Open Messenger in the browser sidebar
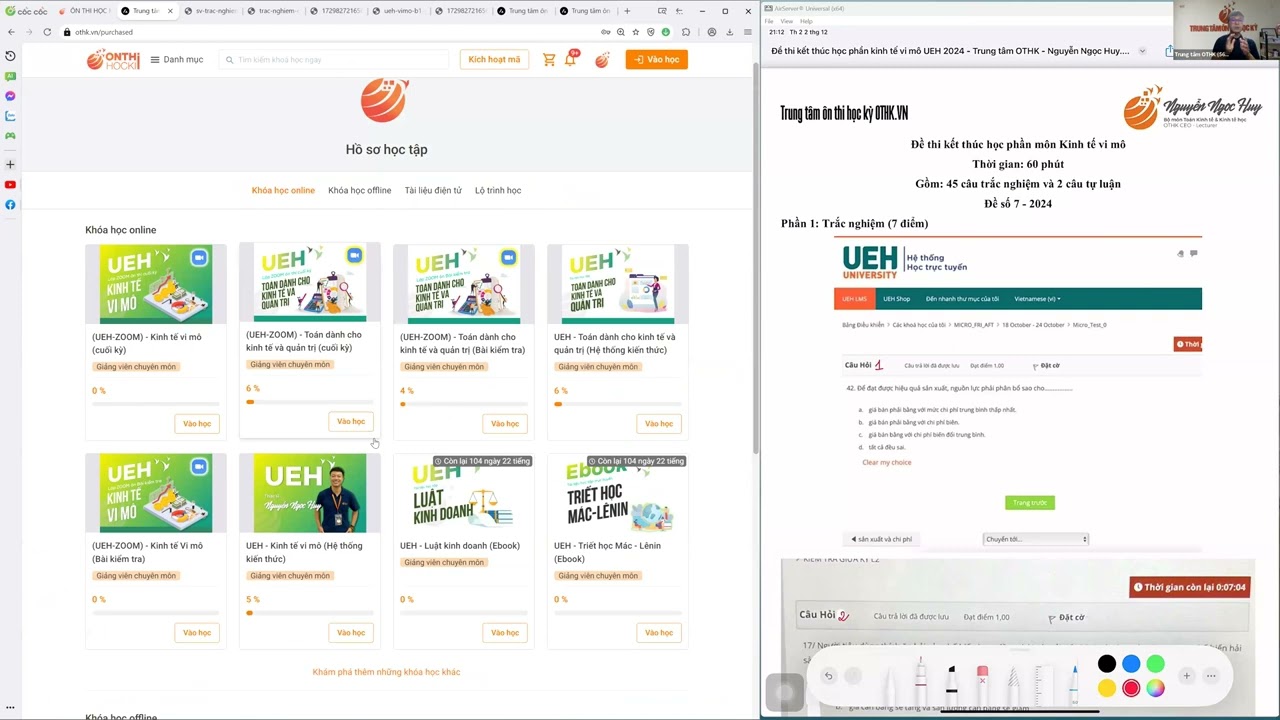Screen dimensions: 1280x720 10,96
